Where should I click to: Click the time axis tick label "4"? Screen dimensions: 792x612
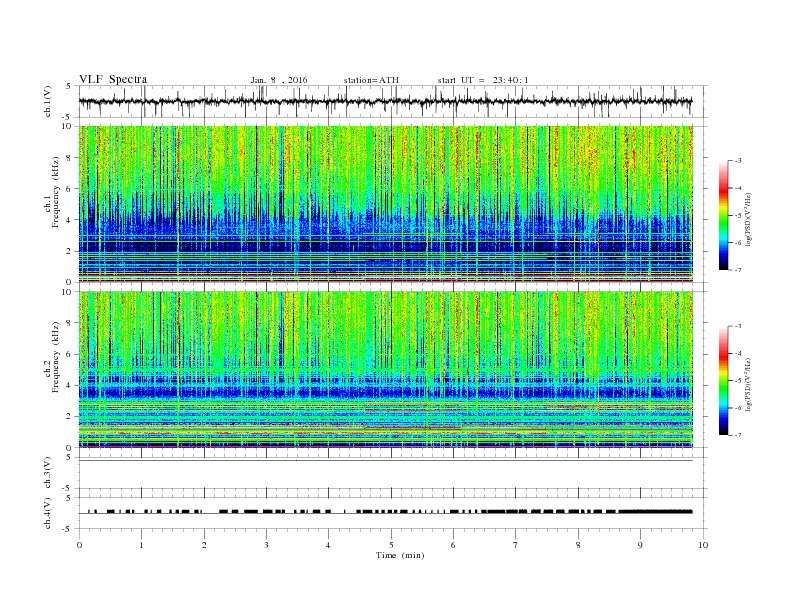(328, 545)
